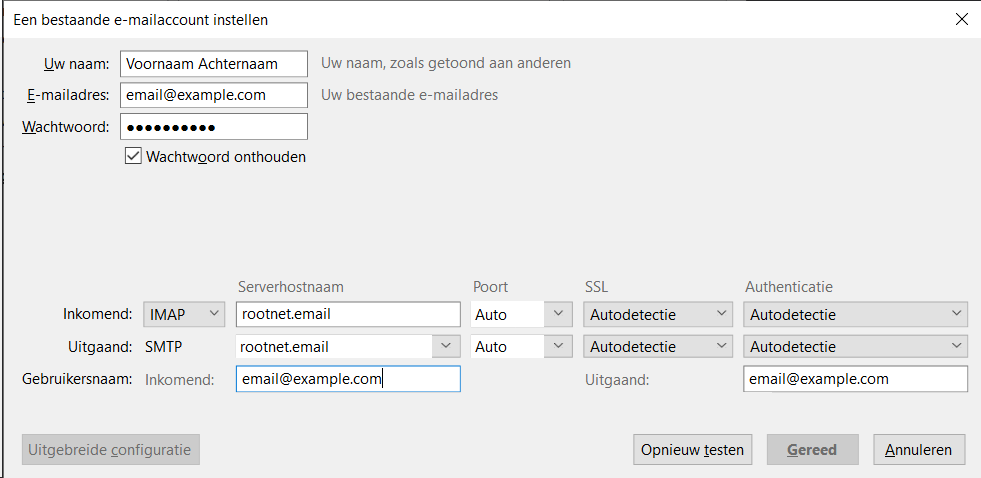Click the E-mailadres input field
The height and width of the screenshot is (478, 981).
[213, 95]
